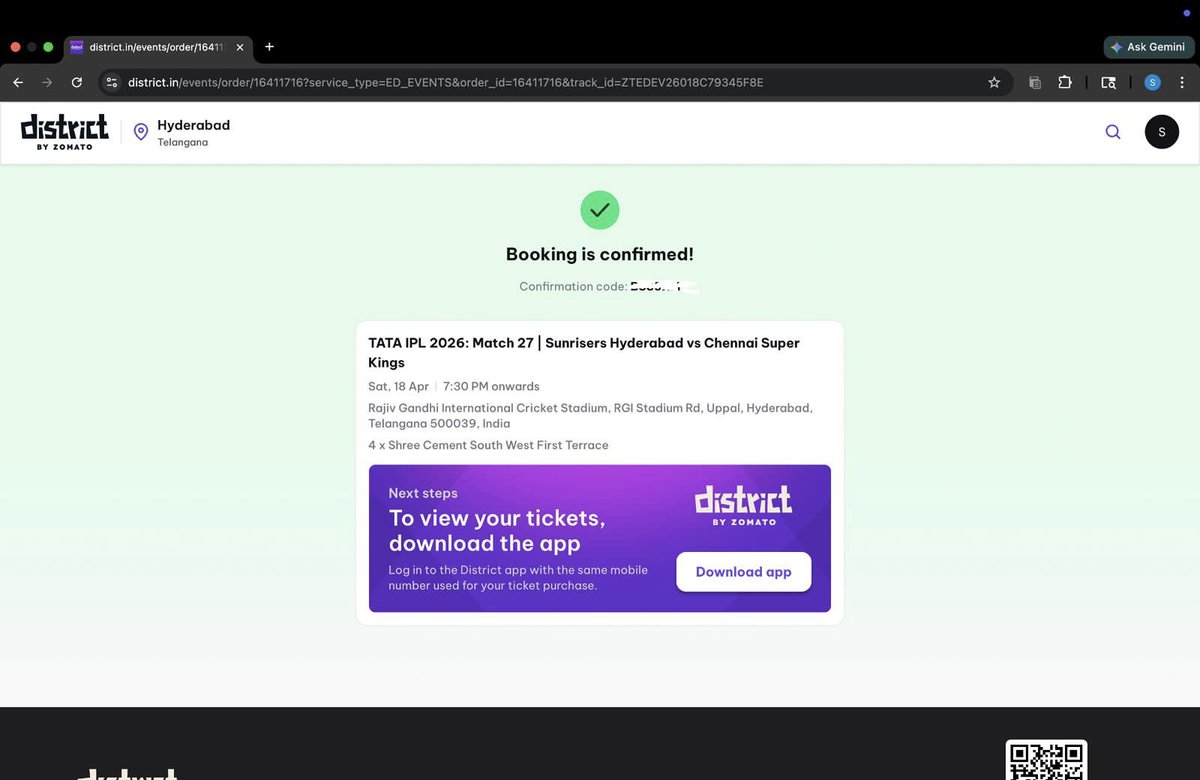Image resolution: width=1200 pixels, height=780 pixels.
Task: Click the green confirmation checkmark
Action: coord(600,210)
